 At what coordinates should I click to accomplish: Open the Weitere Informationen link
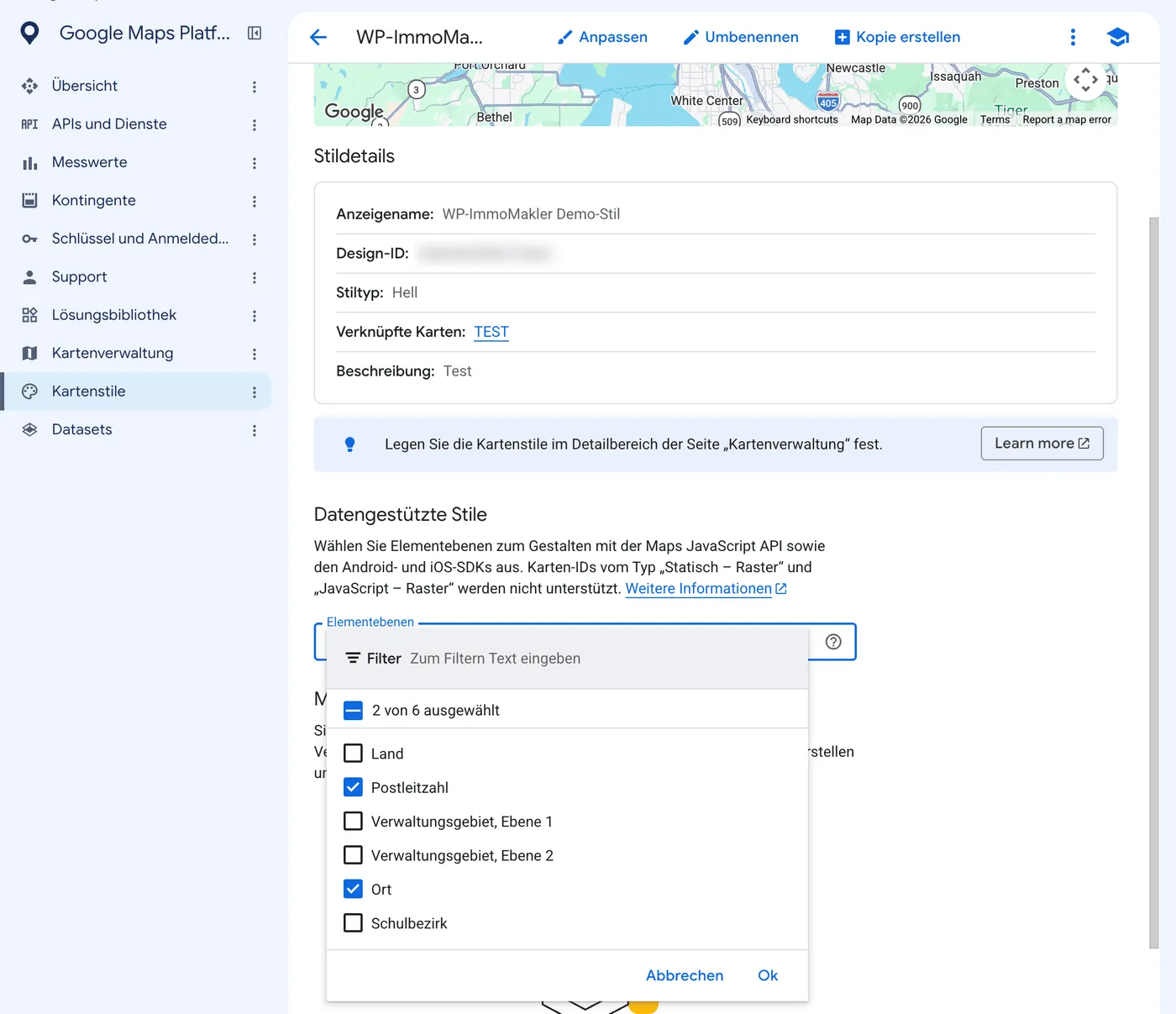706,589
